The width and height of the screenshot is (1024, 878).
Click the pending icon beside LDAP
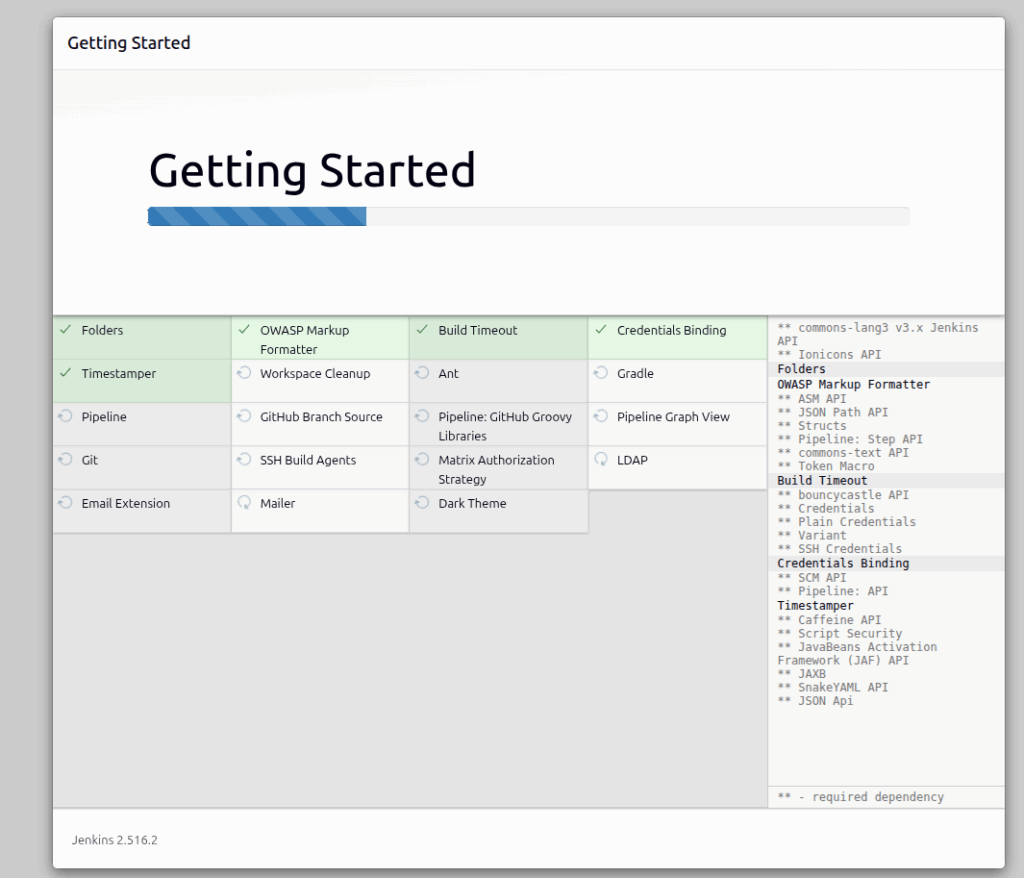coord(601,460)
